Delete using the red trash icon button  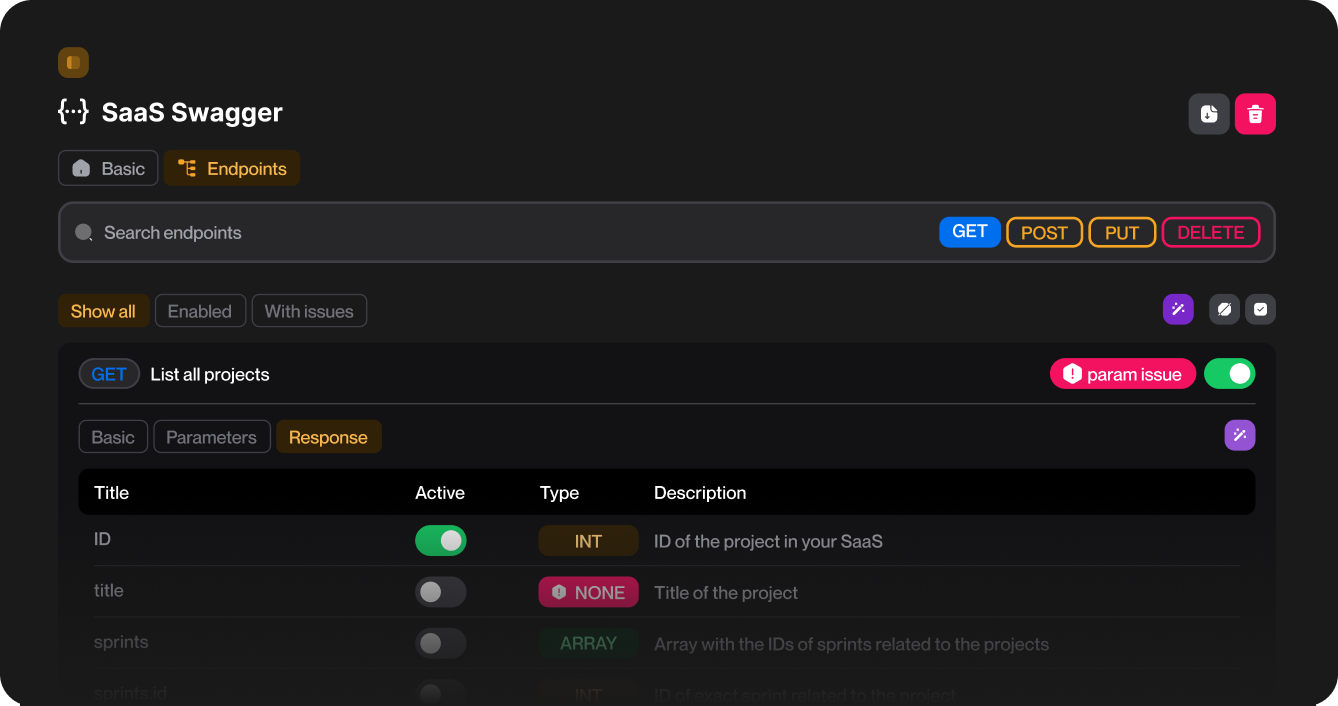pyautogui.click(x=1255, y=114)
